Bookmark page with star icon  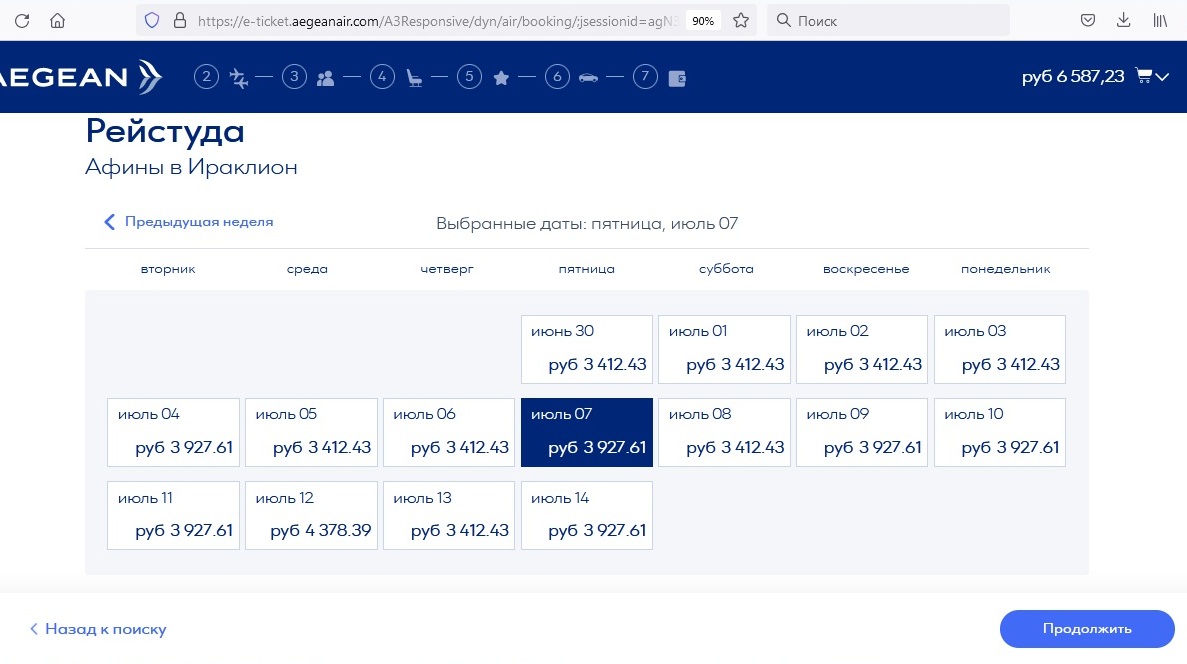740,20
